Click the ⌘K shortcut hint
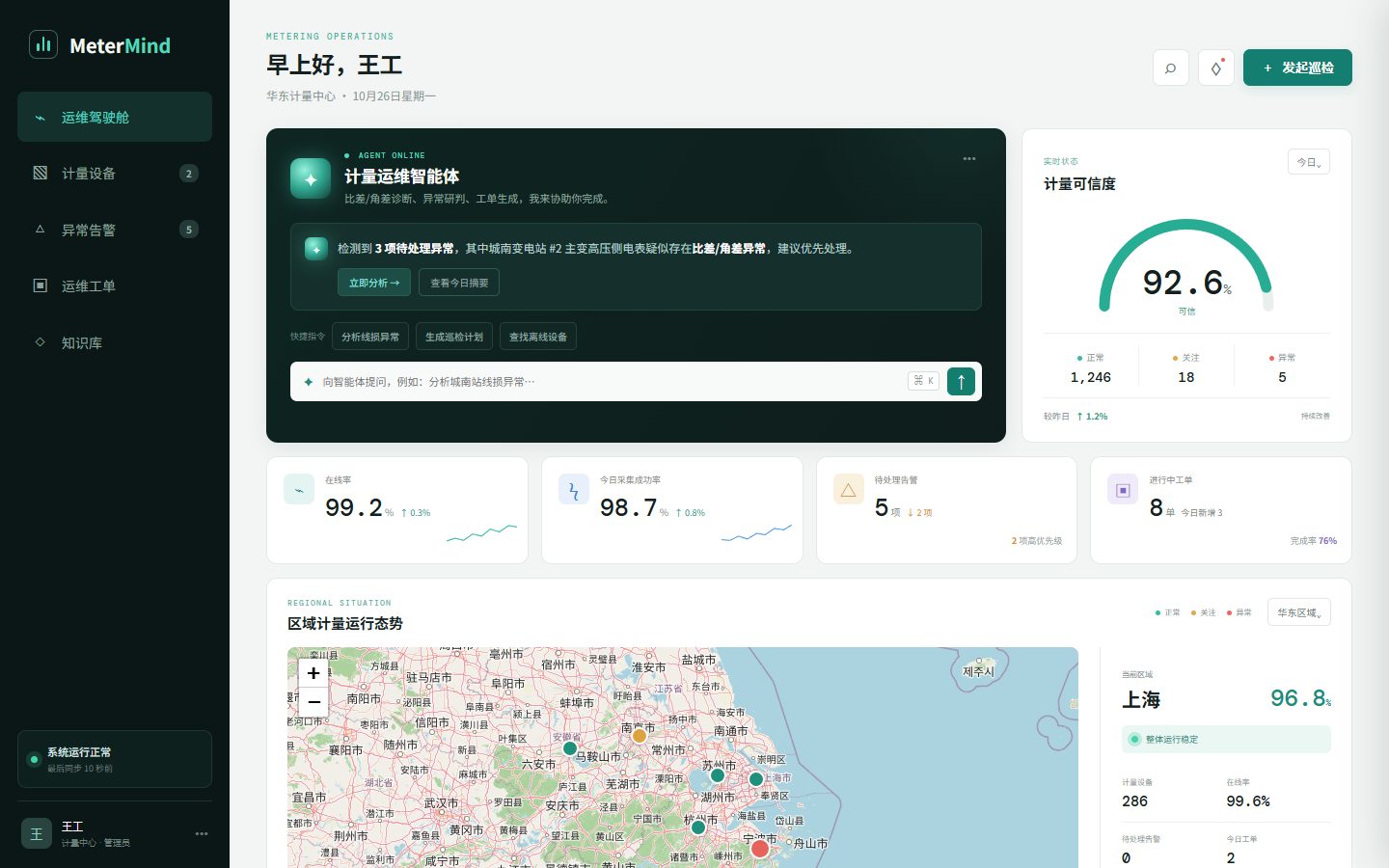This screenshot has width=1389, height=868. click(x=923, y=381)
